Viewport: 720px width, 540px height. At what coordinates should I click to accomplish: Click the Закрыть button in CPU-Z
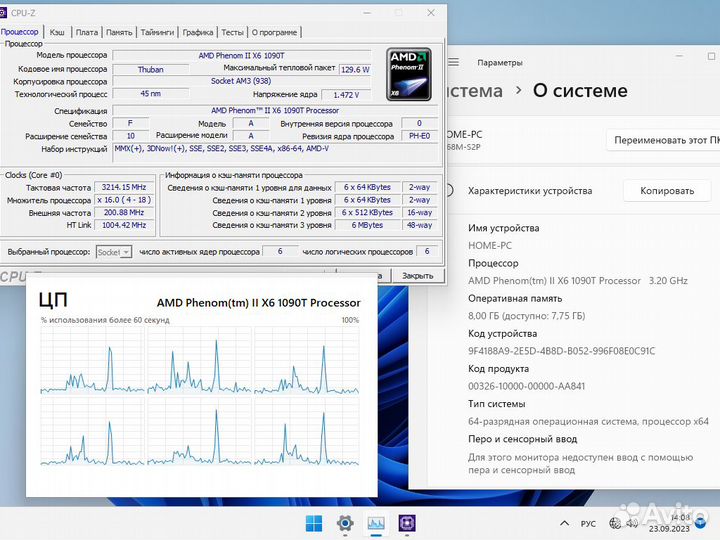pyautogui.click(x=417, y=276)
